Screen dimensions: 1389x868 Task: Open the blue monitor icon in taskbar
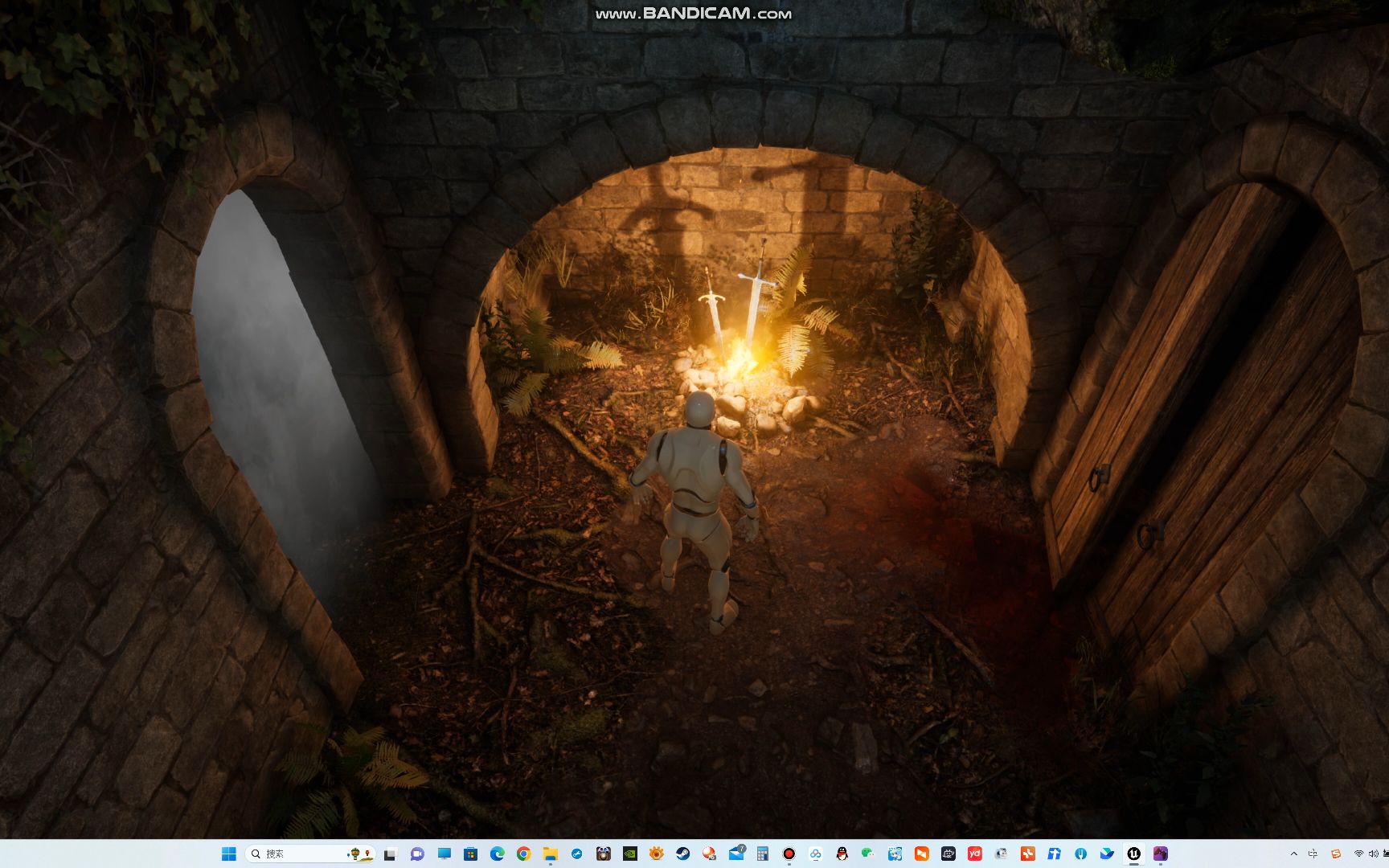444,854
